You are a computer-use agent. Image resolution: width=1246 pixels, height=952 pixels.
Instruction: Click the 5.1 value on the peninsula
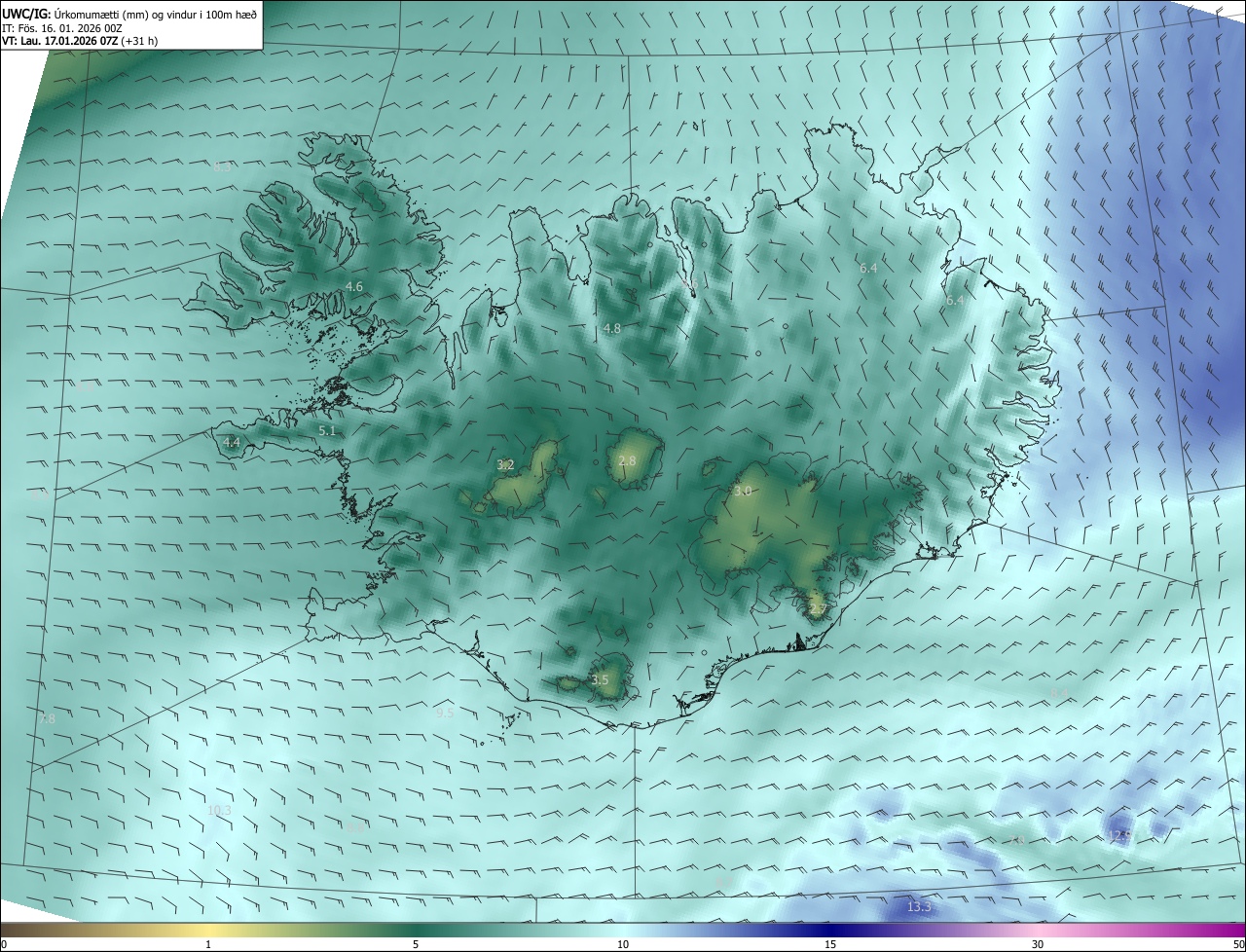click(x=327, y=430)
